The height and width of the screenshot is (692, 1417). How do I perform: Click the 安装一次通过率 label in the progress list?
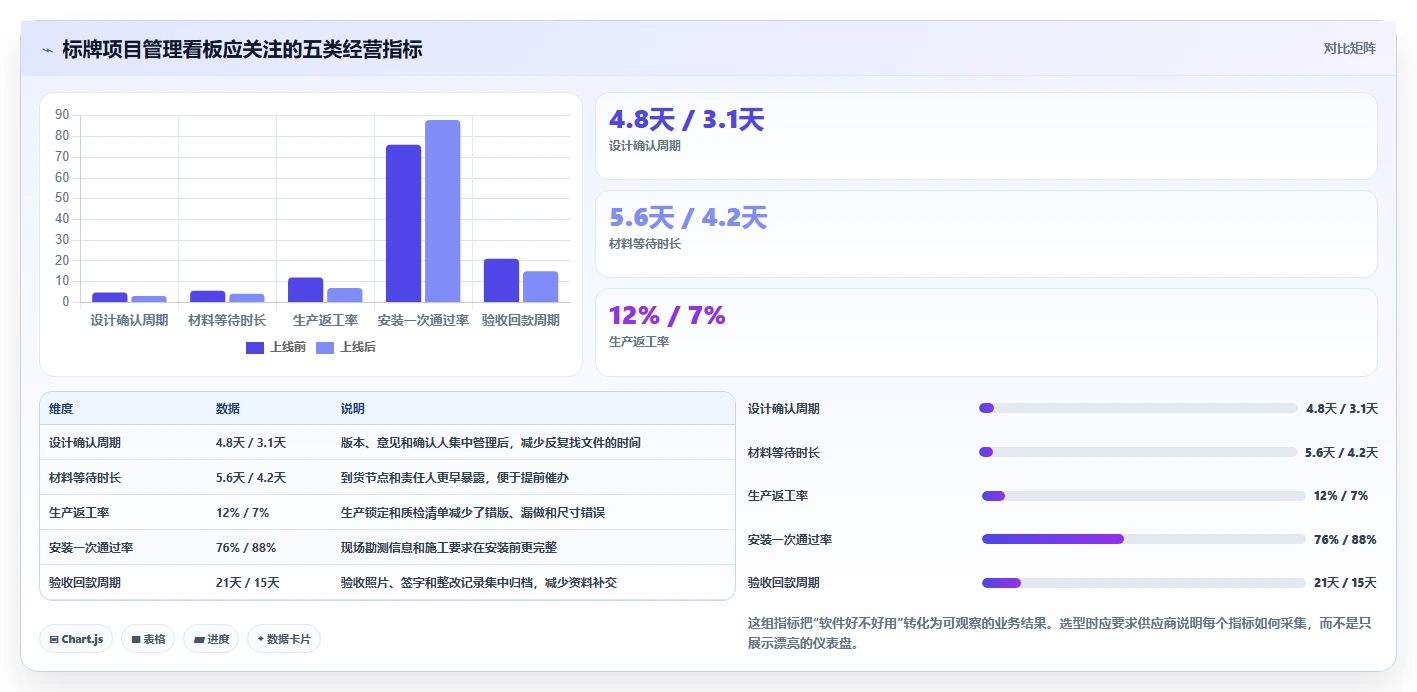click(790, 539)
